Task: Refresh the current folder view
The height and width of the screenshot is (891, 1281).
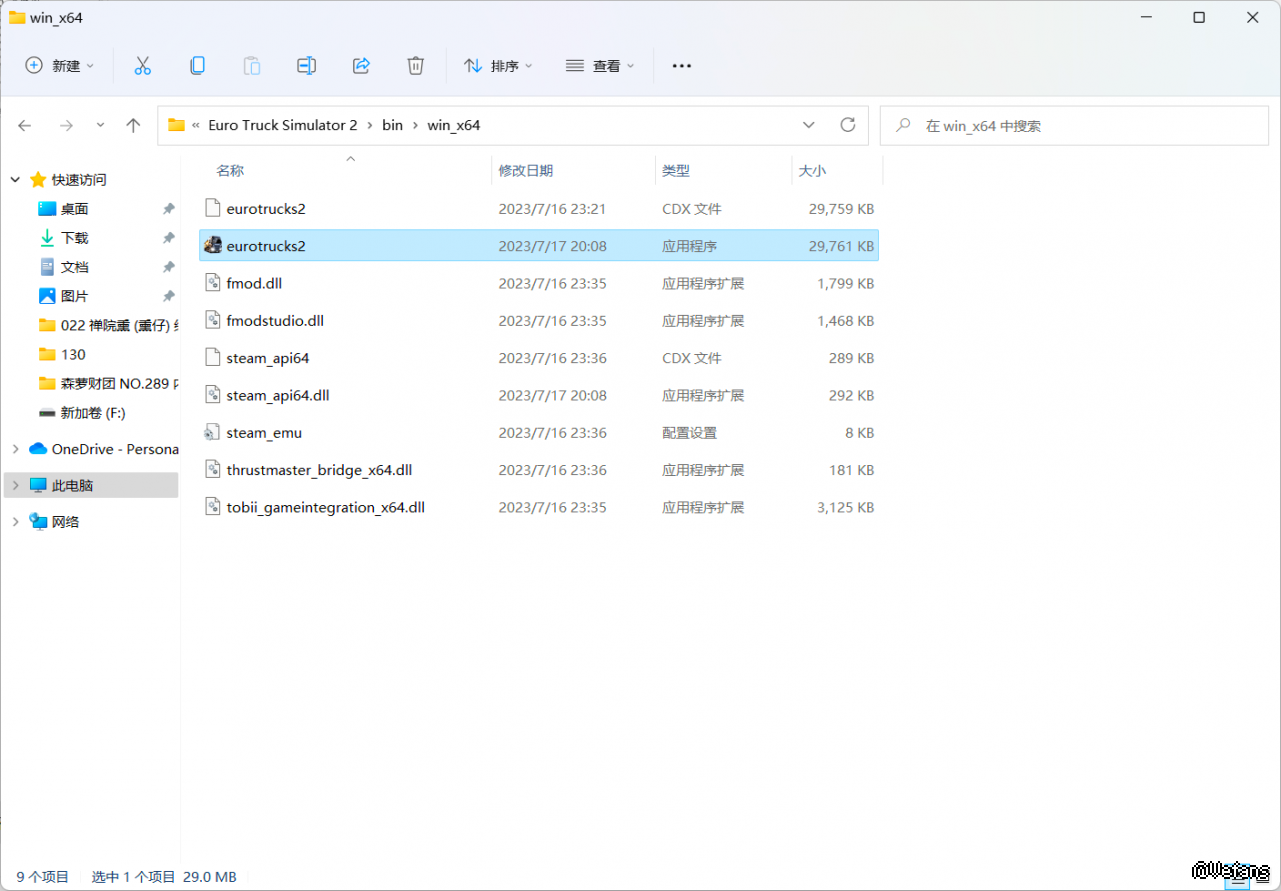Action: click(x=848, y=125)
